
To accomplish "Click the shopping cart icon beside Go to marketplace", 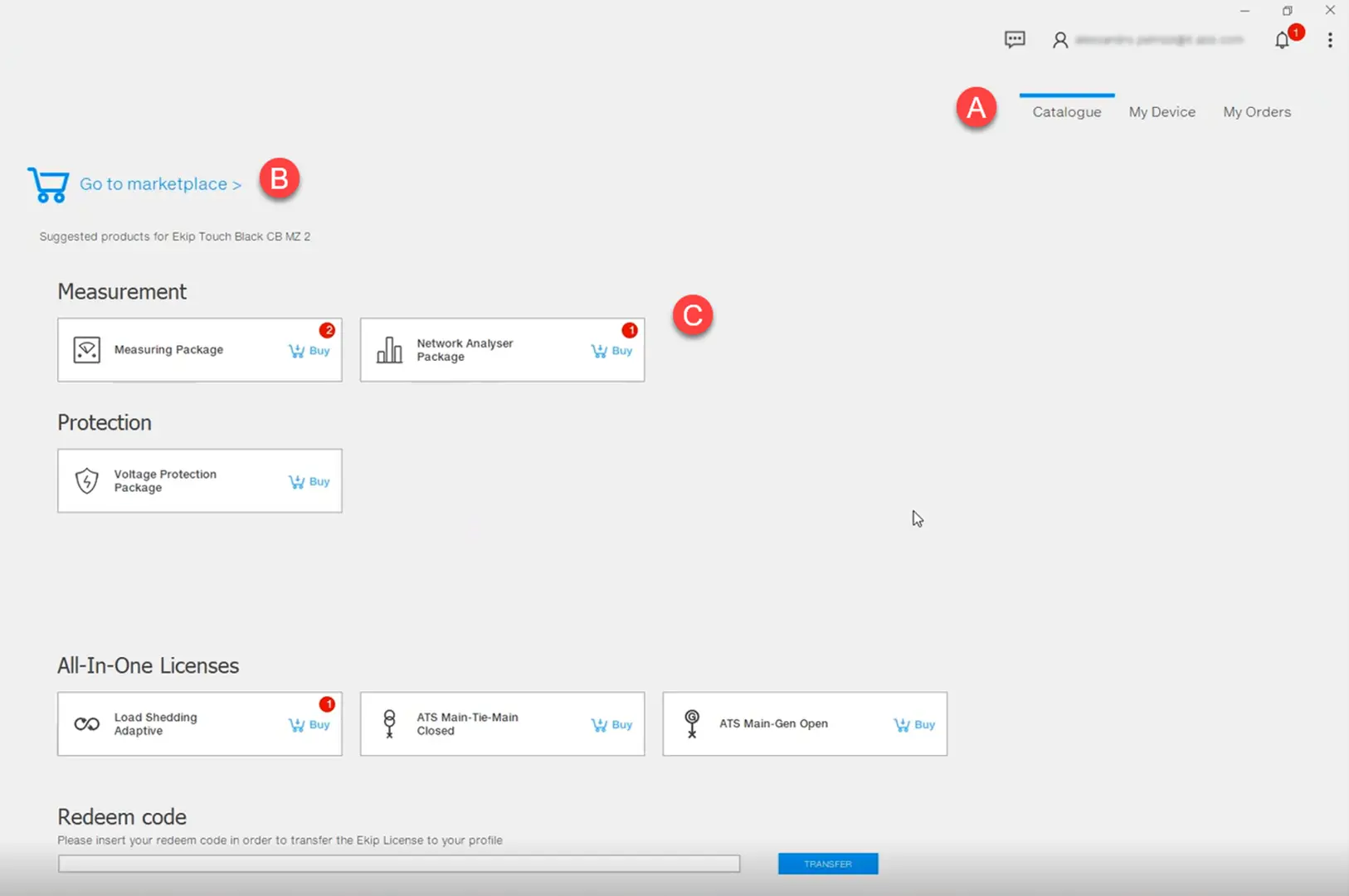I will (x=47, y=184).
